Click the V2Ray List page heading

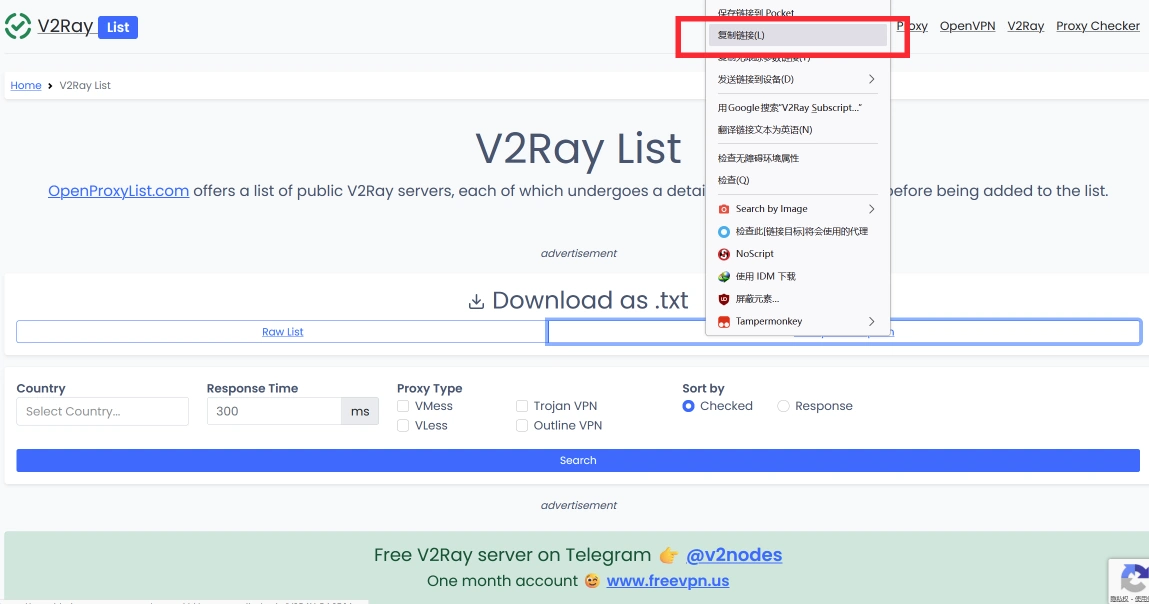tap(578, 149)
